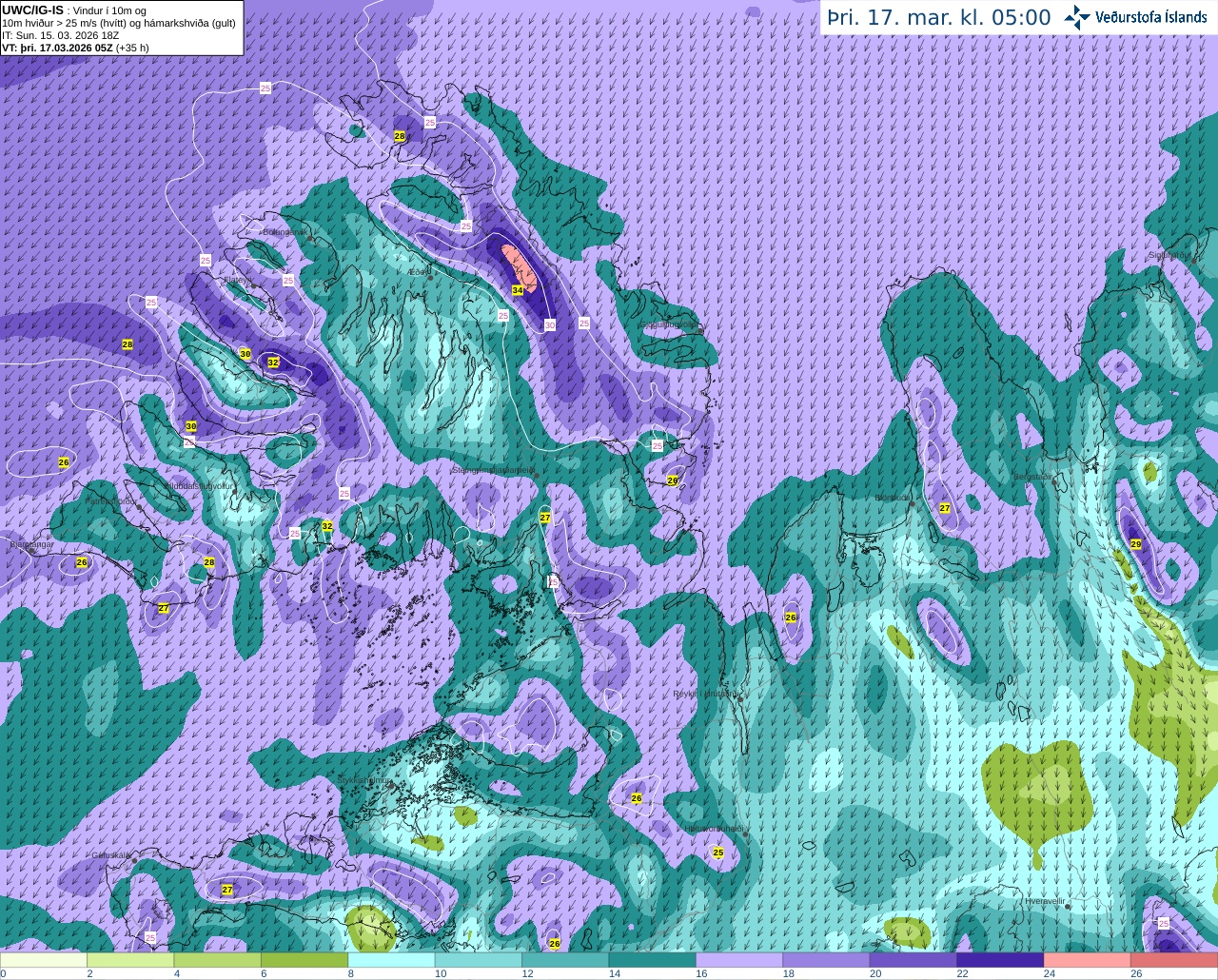Image resolution: width=1218 pixels, height=980 pixels.
Task: Click the yellow gust marker 34
Action: 518,290
